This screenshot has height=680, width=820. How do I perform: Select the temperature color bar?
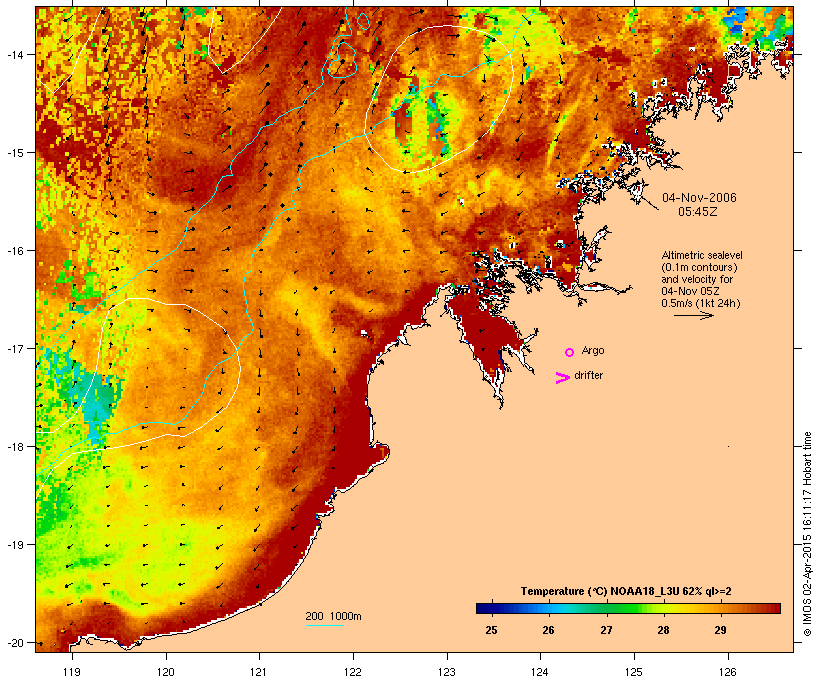(628, 608)
